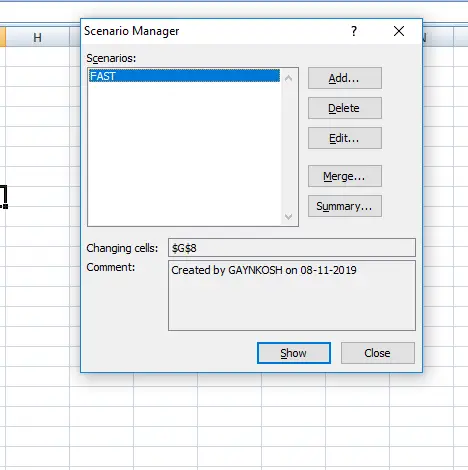Click the scenarios list scrollbar track
The height and width of the screenshot is (470, 468).
point(289,147)
